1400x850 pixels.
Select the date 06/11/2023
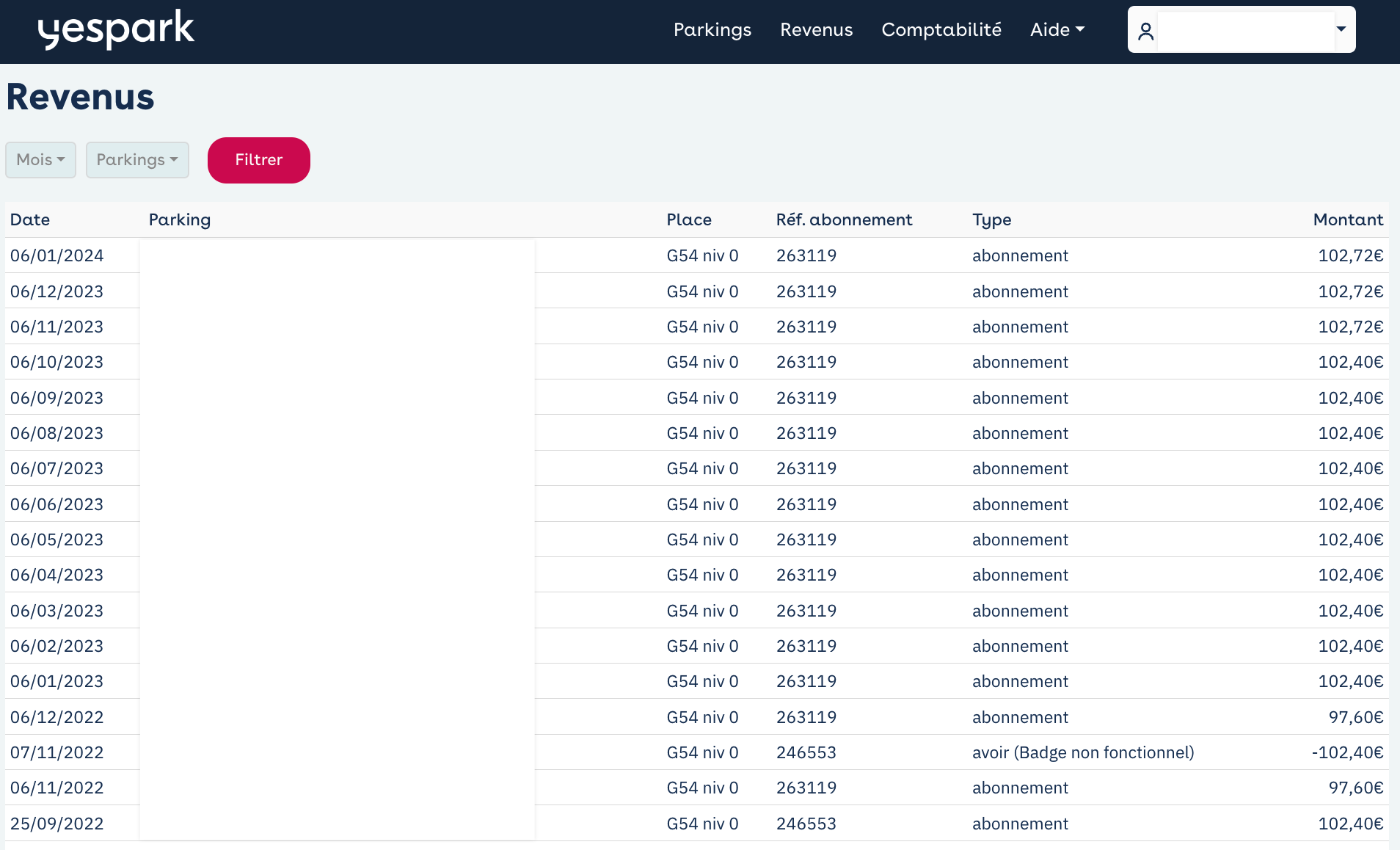click(x=57, y=327)
